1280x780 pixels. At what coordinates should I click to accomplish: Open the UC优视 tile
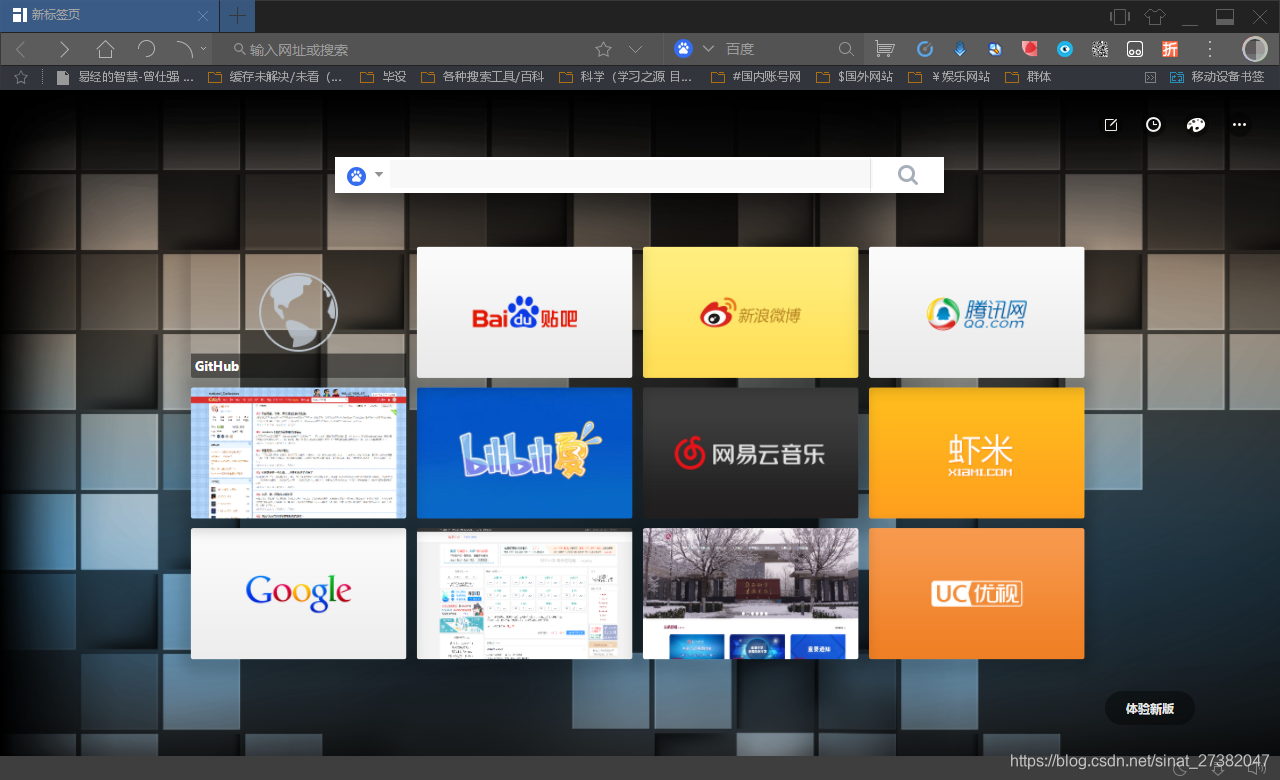[x=976, y=594]
